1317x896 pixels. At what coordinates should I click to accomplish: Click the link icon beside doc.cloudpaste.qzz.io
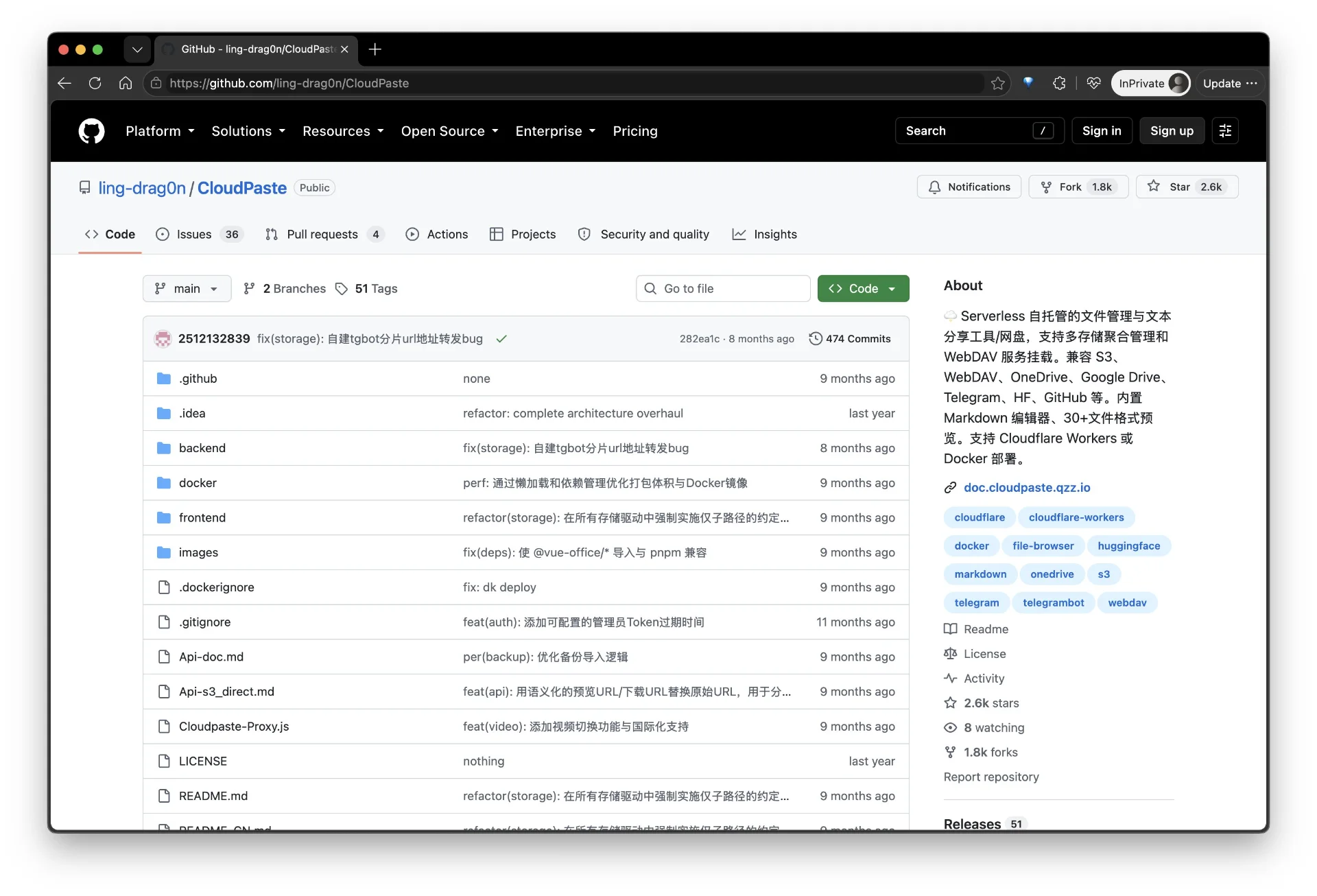950,488
